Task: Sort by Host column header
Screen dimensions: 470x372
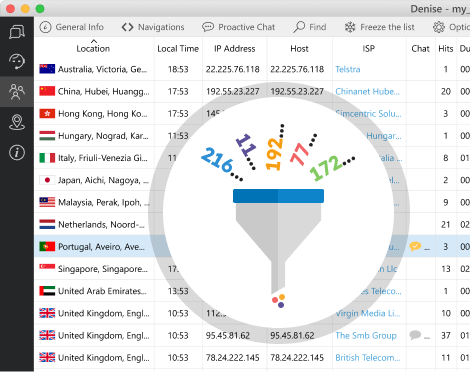Action: tap(299, 49)
